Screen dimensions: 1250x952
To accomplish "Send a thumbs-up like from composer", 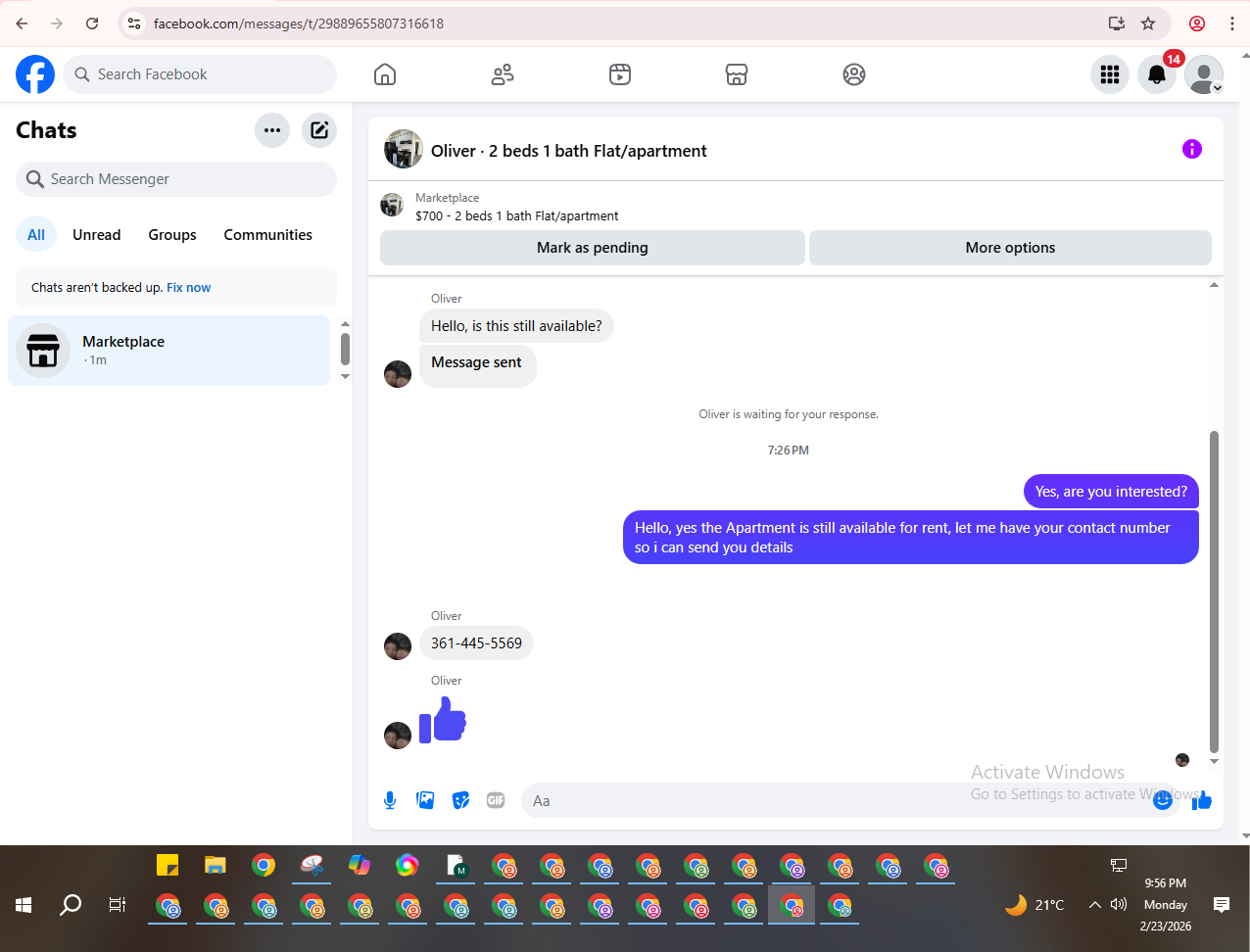I will pos(1202,800).
